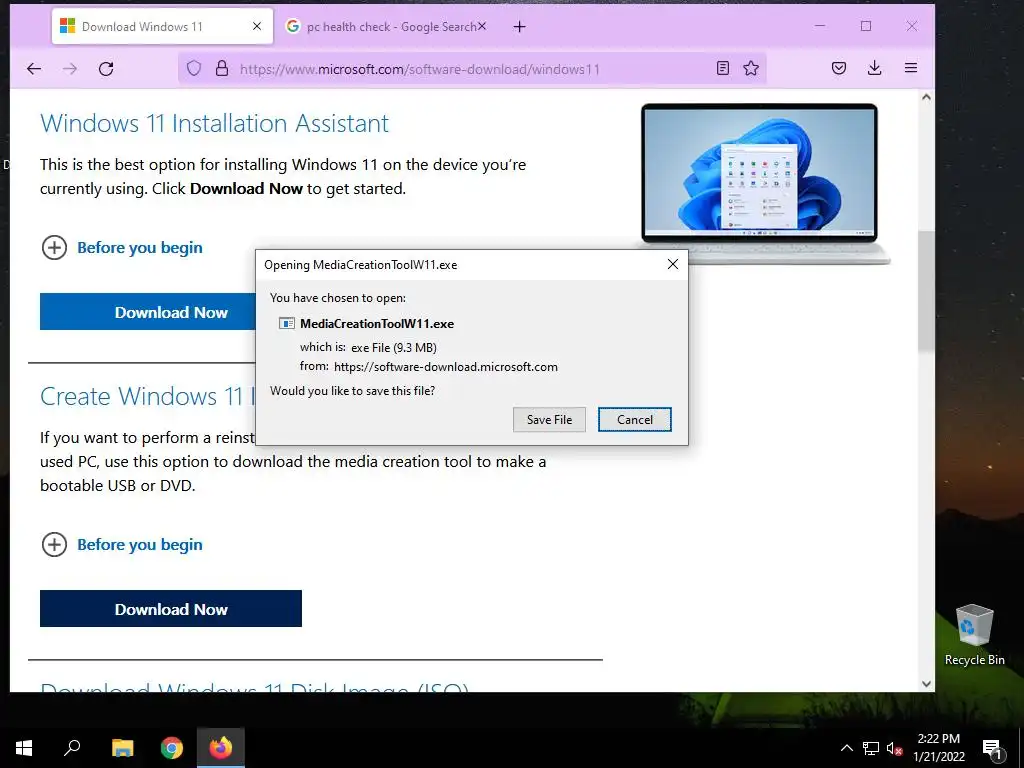Screen dimensions: 1024x768
Task: Close the Download Windows 11 tab
Action: [x=257, y=26]
